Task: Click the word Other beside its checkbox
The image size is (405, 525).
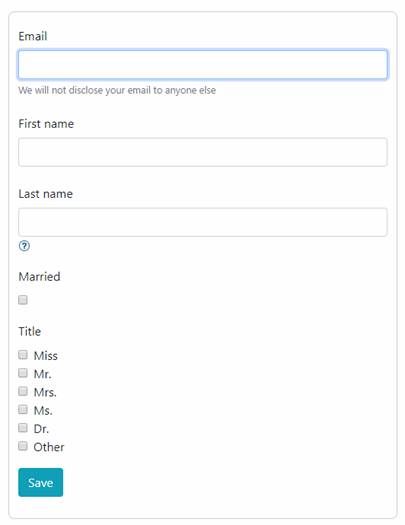Action: pyautogui.click(x=49, y=447)
